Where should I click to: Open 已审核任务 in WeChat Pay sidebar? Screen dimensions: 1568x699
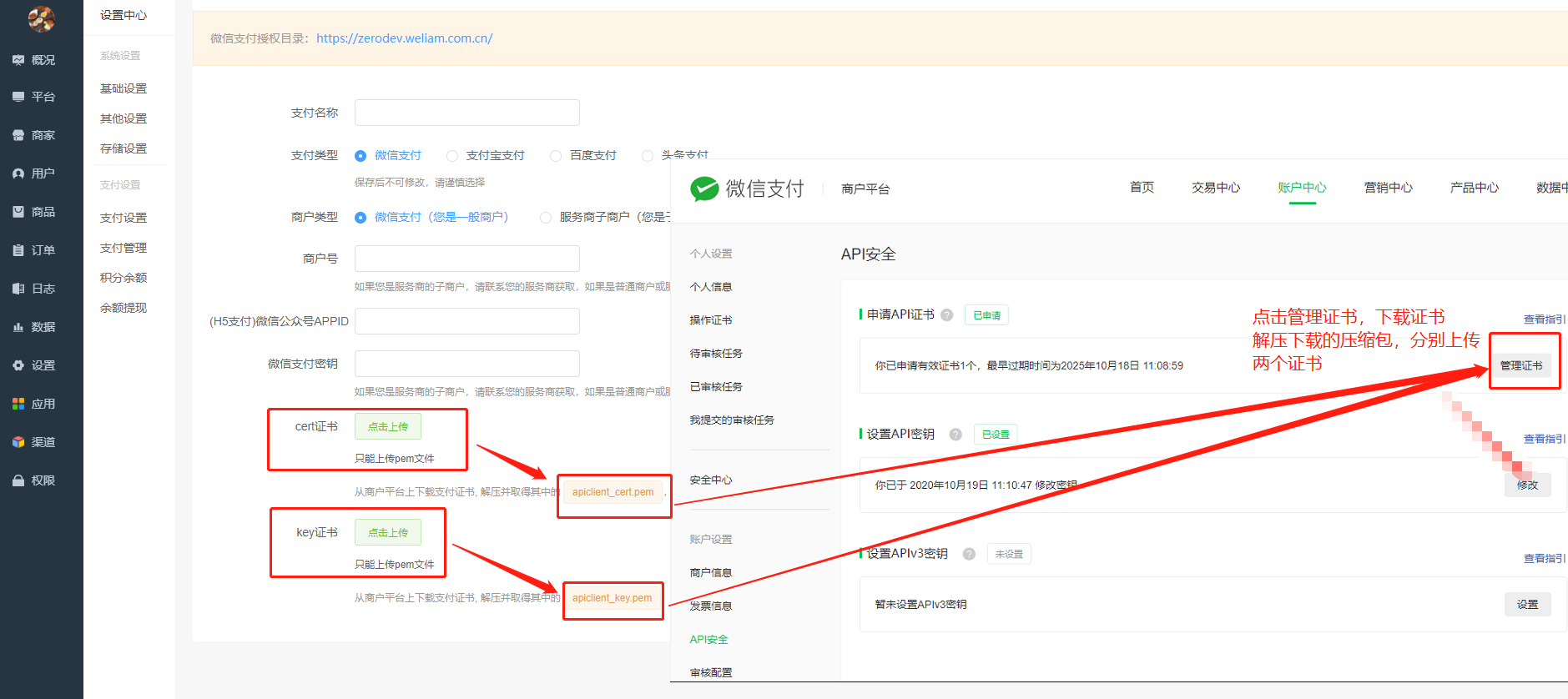[x=716, y=387]
